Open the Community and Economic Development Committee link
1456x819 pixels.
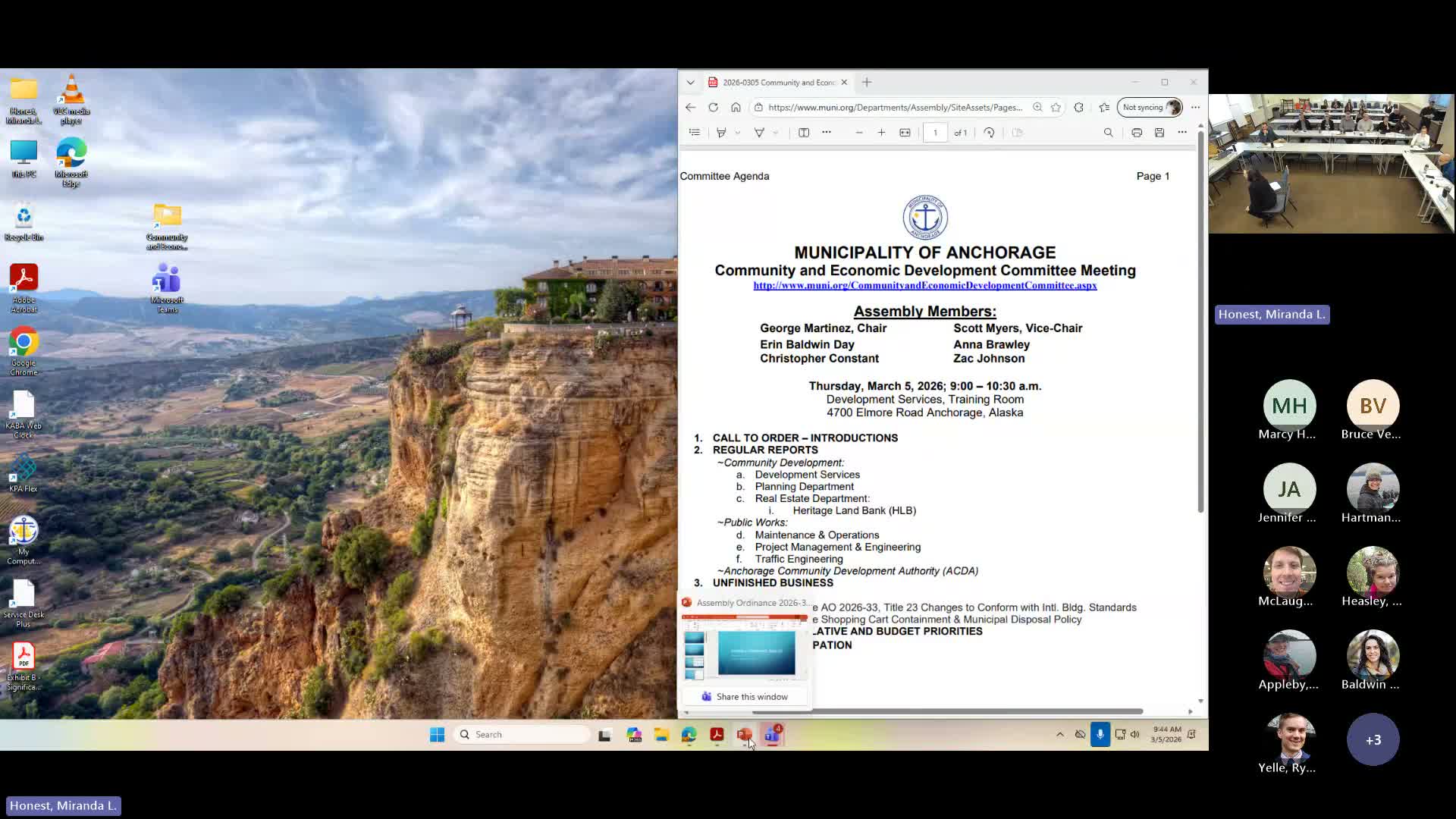coord(924,285)
